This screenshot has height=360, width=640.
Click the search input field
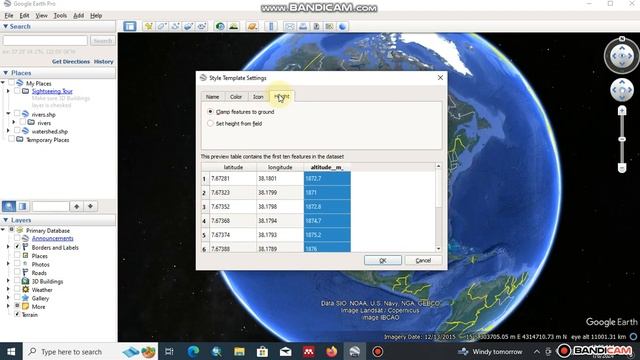pos(45,40)
